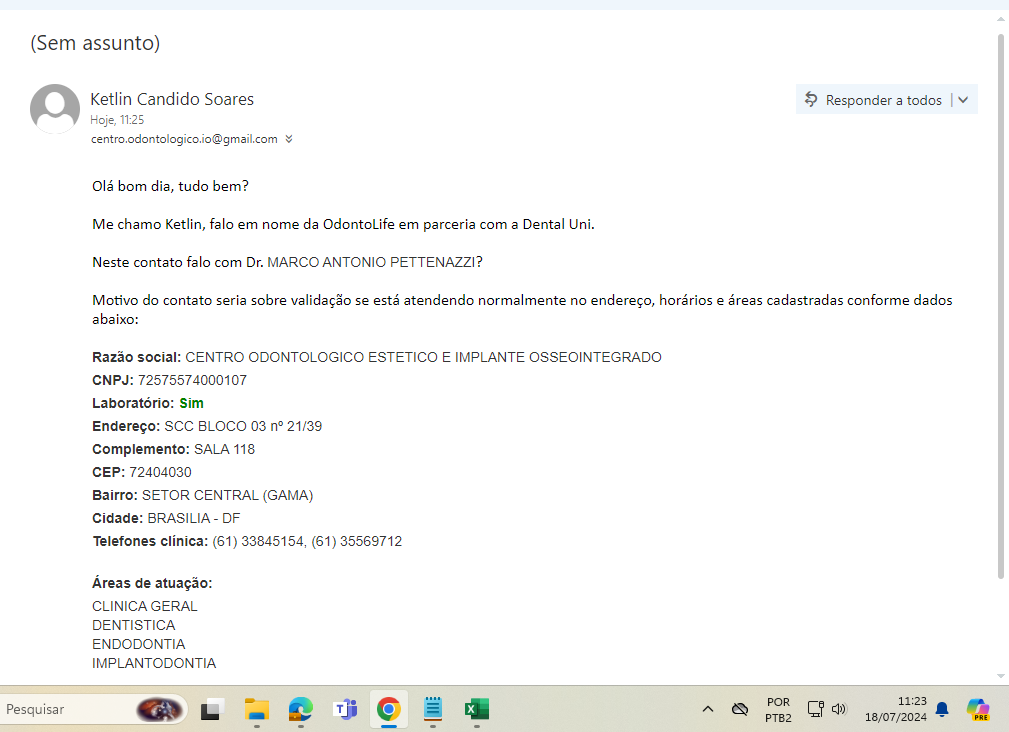The image size is (1009, 732).
Task: Click the CEP value 72404030
Action: click(160, 473)
